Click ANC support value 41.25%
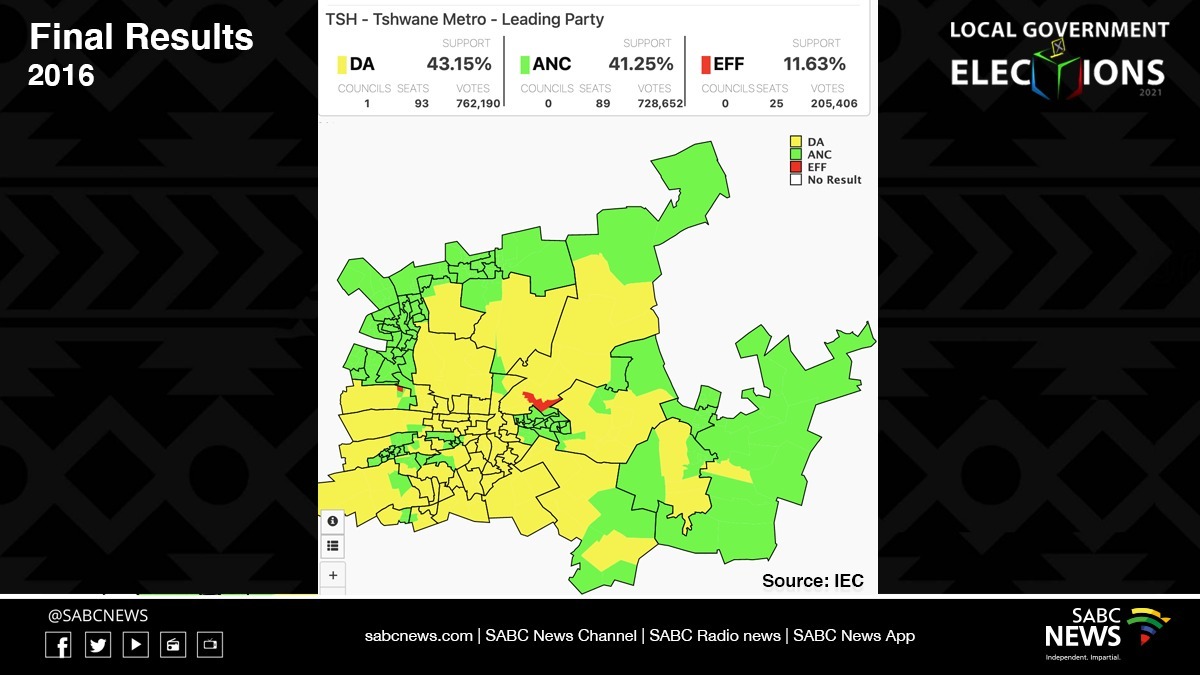Image resolution: width=1200 pixels, height=675 pixels. (641, 64)
